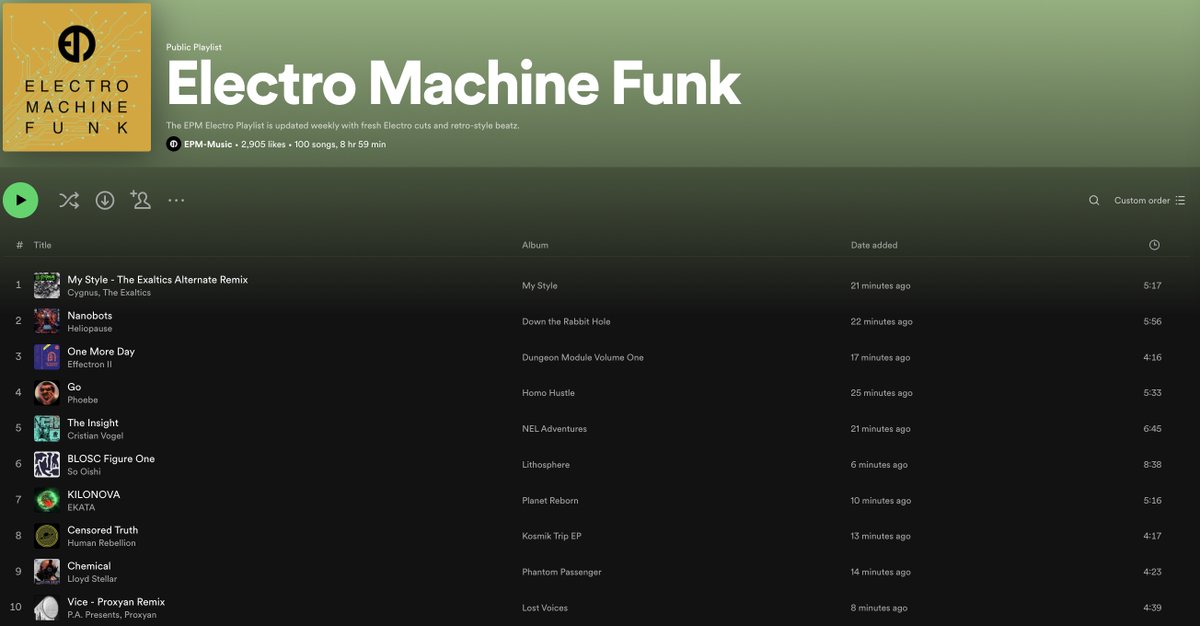This screenshot has height=626, width=1200.
Task: Select the BLOSC Figure One track title
Action: click(x=111, y=459)
